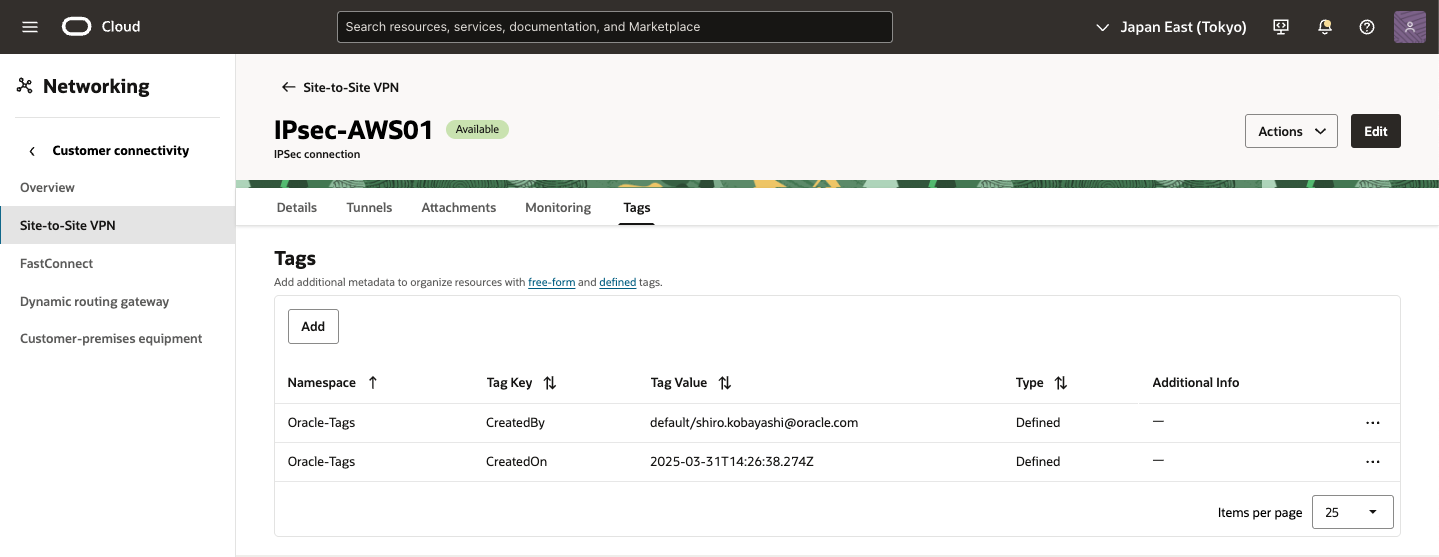
Task: Click the Defined type in CreatedOn row
Action: pyautogui.click(x=1038, y=462)
